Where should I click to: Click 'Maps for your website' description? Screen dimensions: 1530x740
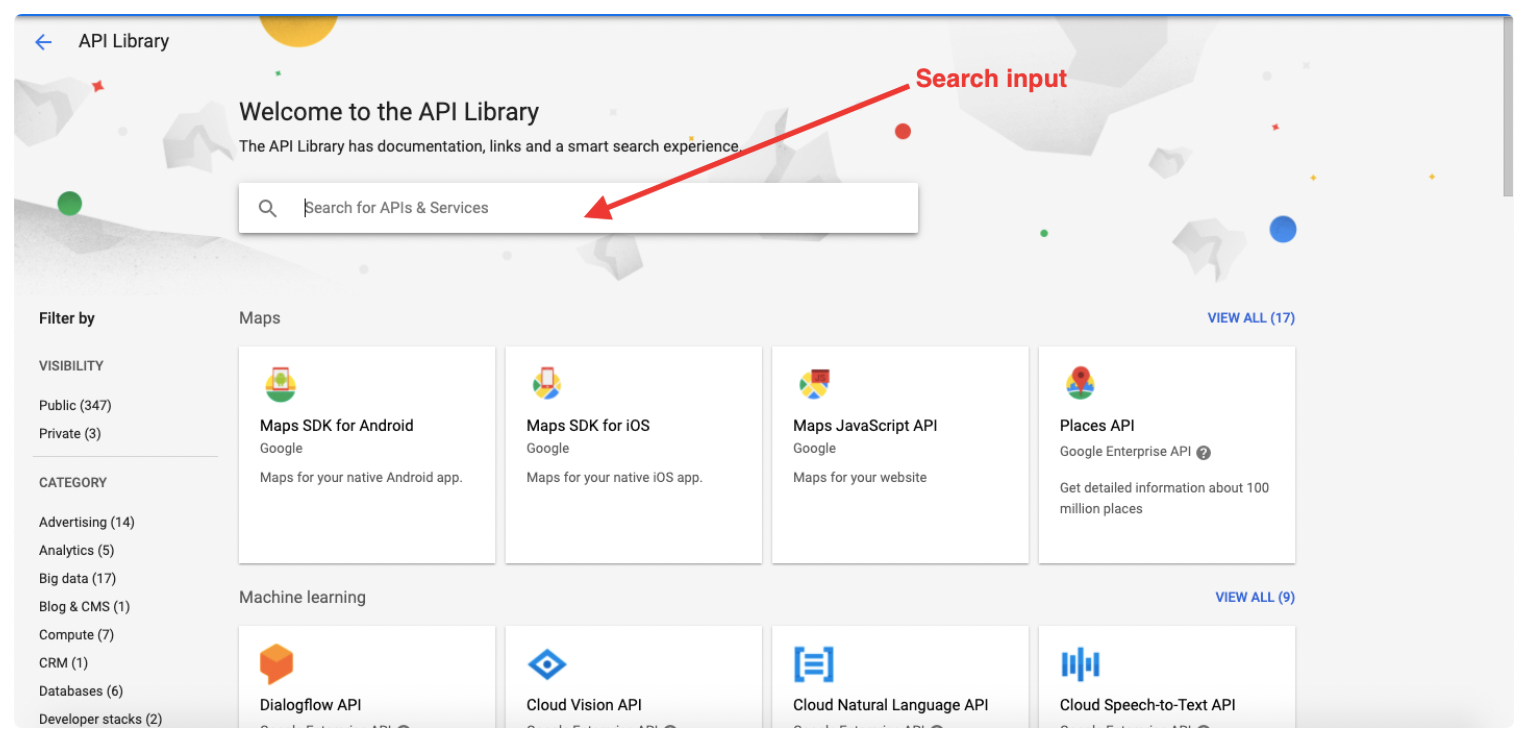coord(860,477)
